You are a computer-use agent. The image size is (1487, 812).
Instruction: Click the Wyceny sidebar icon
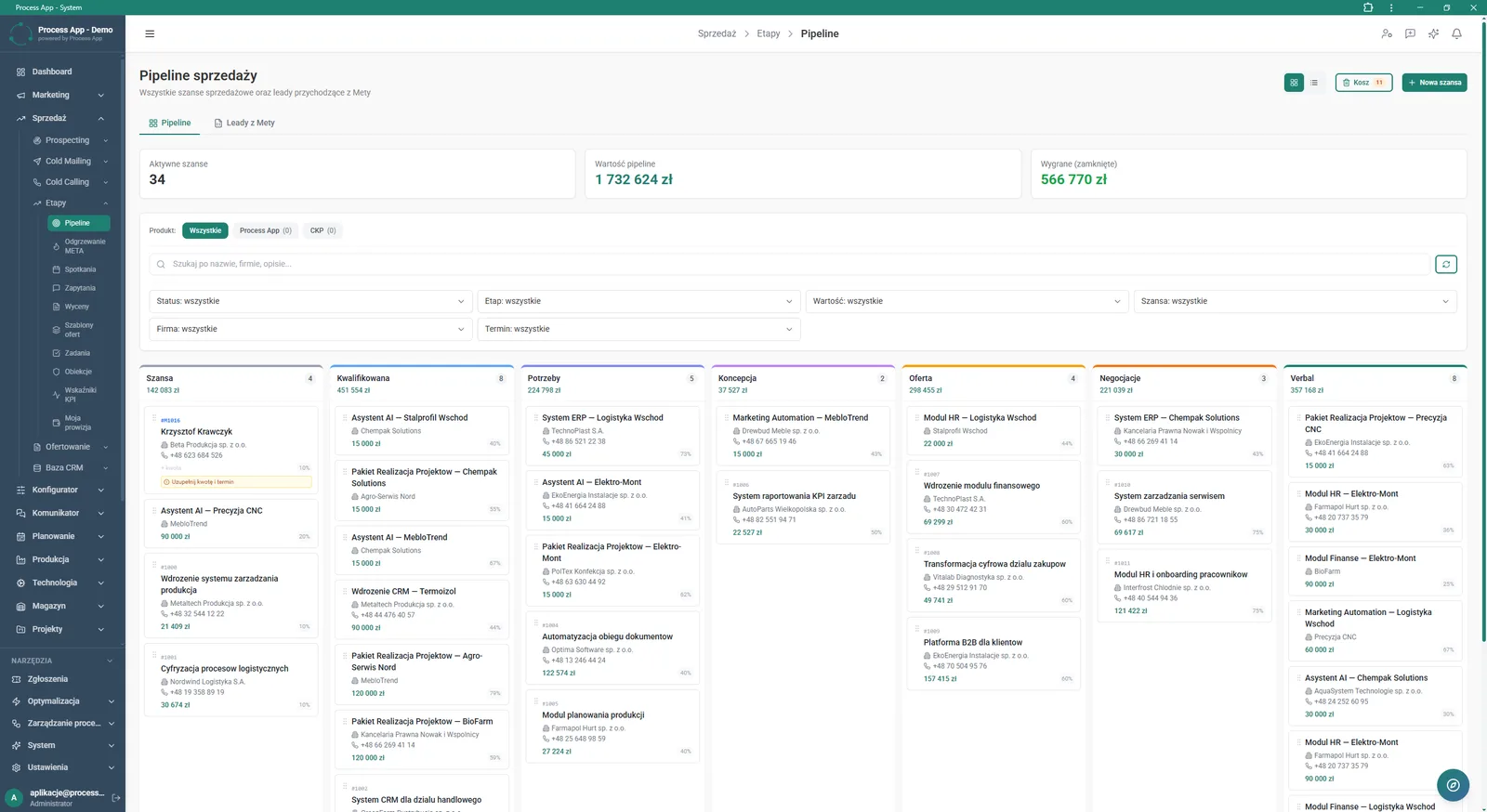click(56, 307)
